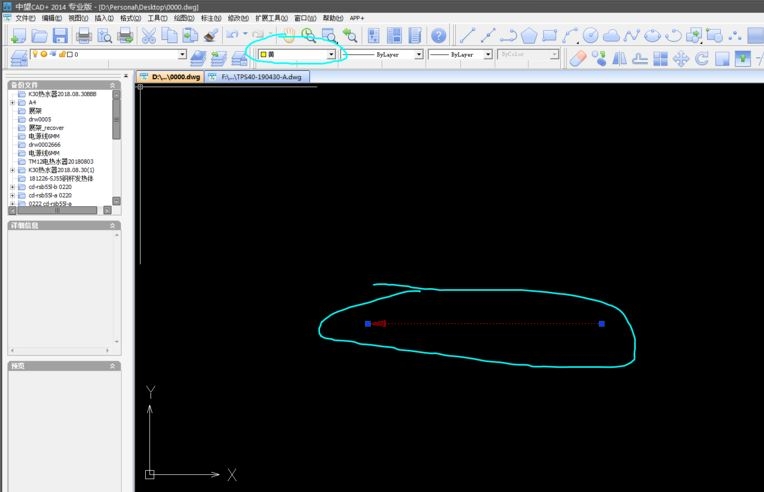Click the Revision Cloud tool
The width and height of the screenshot is (764, 492).
click(611, 36)
